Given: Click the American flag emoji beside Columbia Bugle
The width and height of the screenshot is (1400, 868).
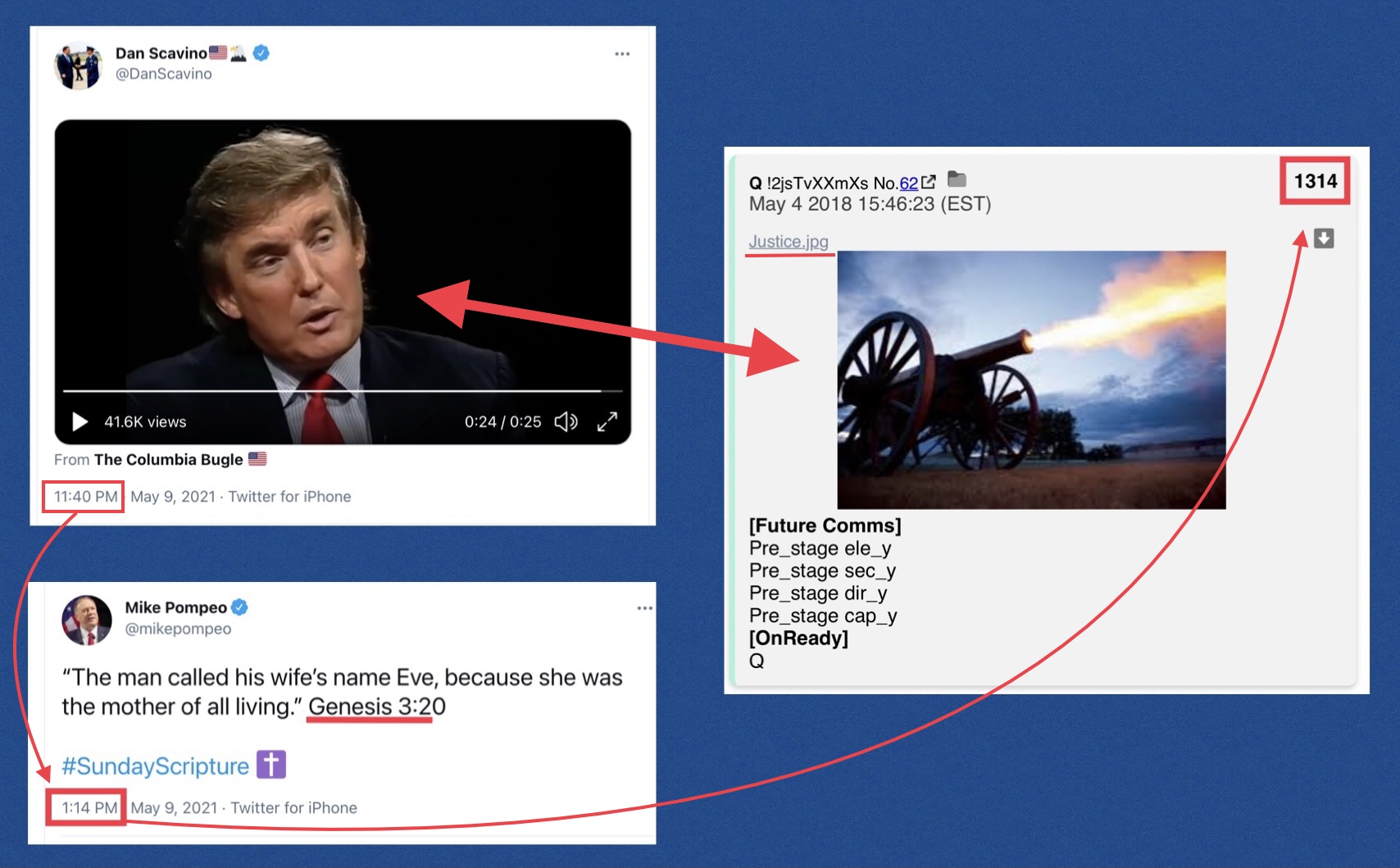Looking at the screenshot, I should click(257, 459).
